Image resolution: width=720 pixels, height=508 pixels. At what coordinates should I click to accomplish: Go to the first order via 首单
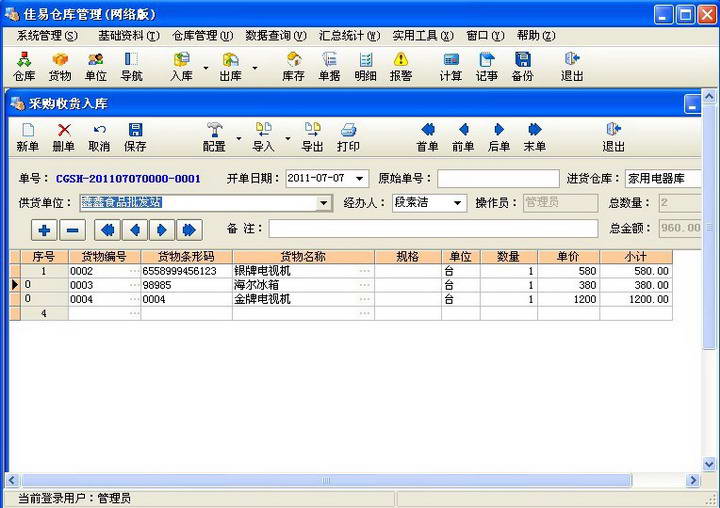(427, 137)
